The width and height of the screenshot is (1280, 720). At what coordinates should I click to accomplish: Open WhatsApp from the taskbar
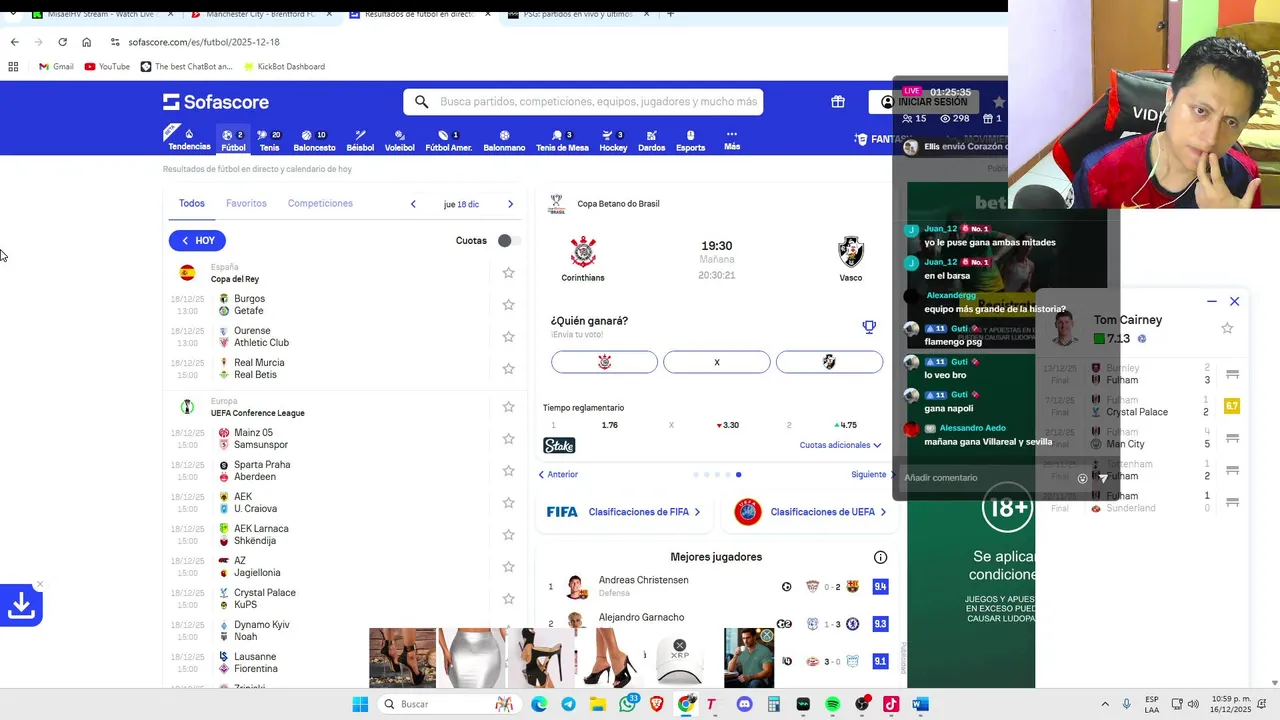pyautogui.click(x=628, y=704)
